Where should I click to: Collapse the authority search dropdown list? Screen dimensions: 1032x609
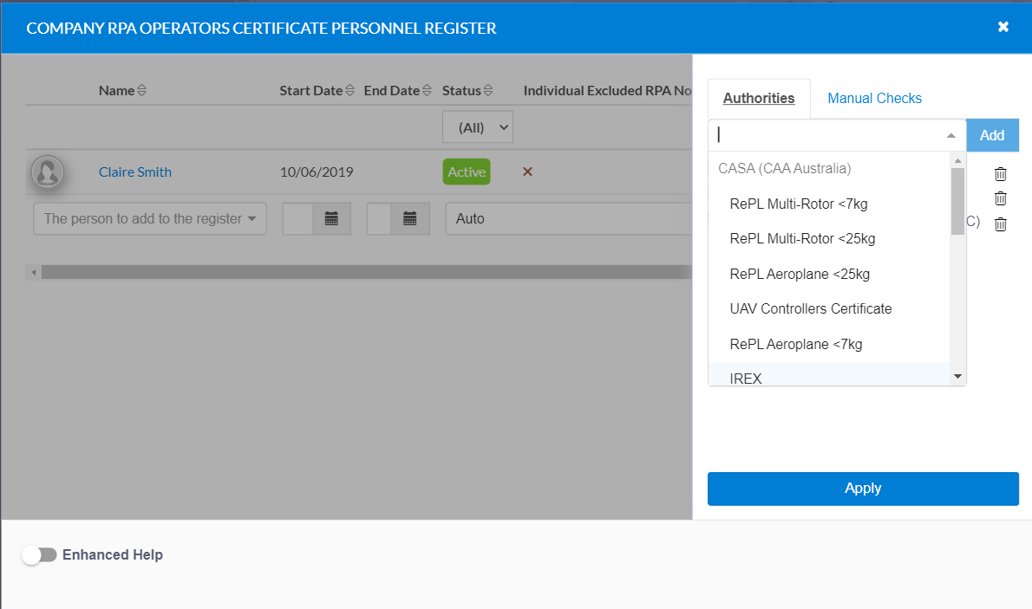[951, 135]
